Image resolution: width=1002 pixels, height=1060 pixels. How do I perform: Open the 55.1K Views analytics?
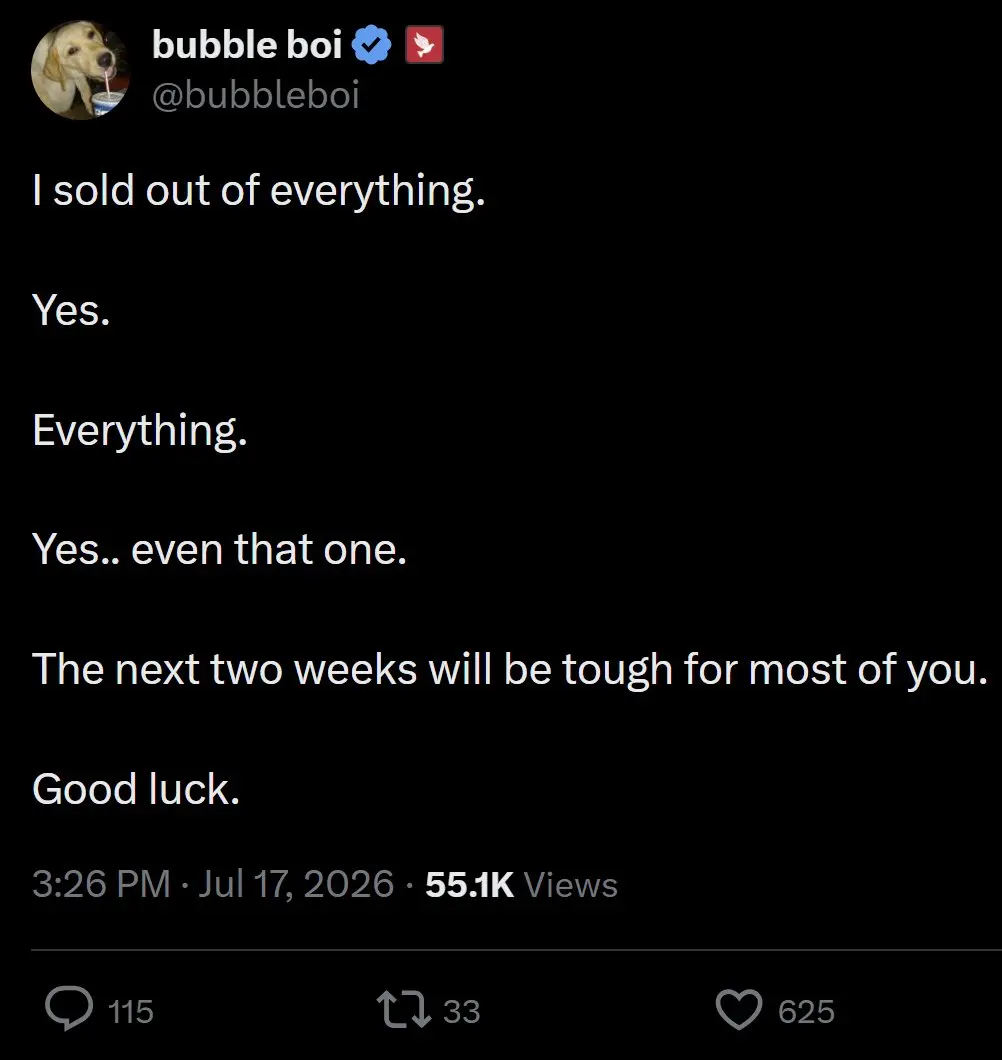point(521,884)
